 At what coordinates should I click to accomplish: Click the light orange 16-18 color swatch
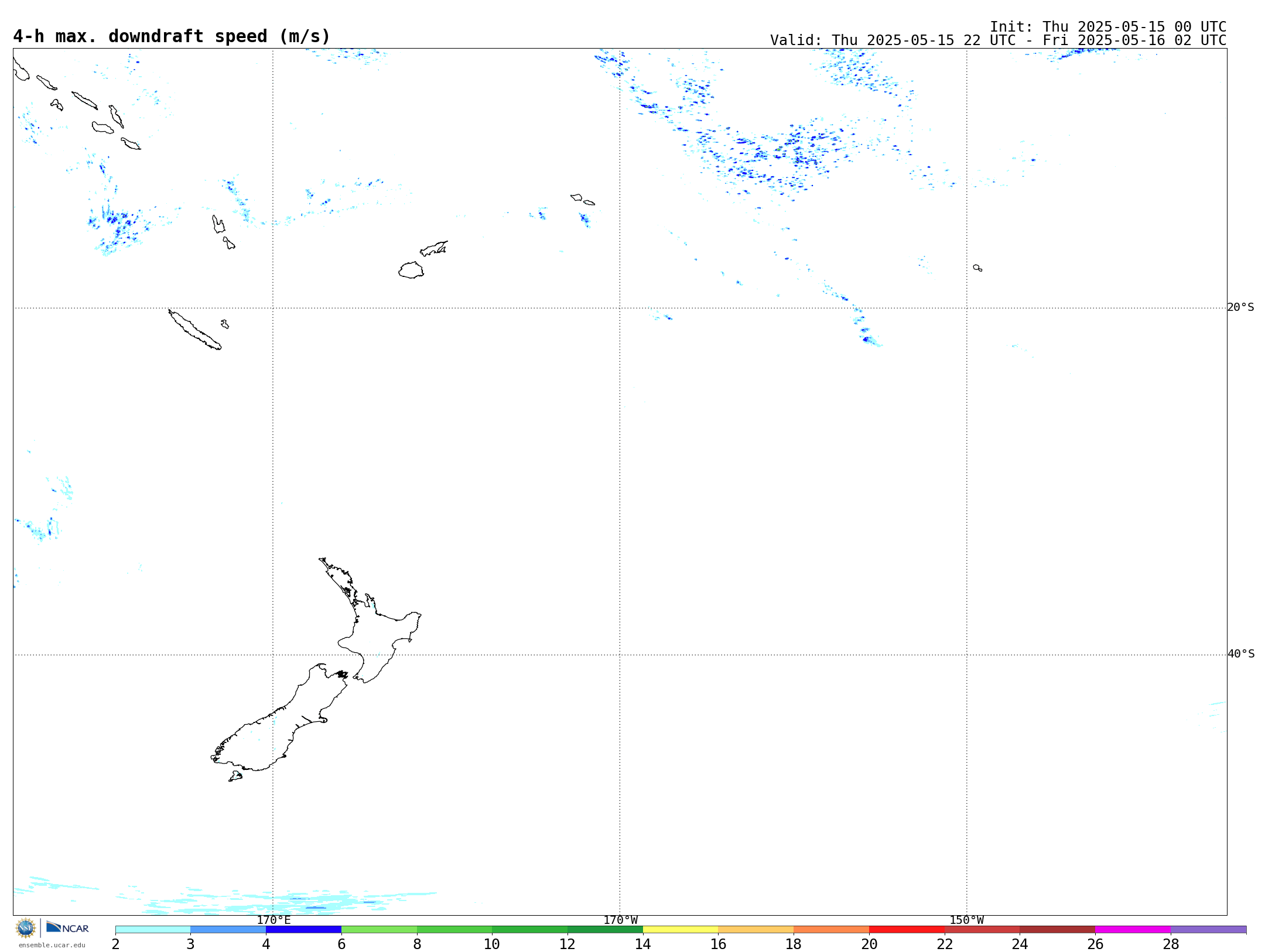pos(756,929)
